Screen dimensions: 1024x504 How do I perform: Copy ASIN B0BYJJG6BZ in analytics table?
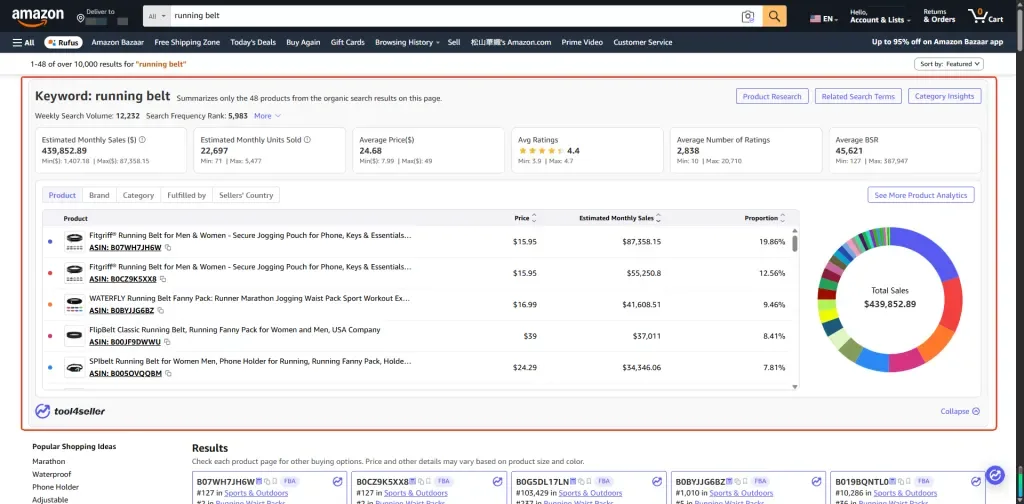pos(161,311)
